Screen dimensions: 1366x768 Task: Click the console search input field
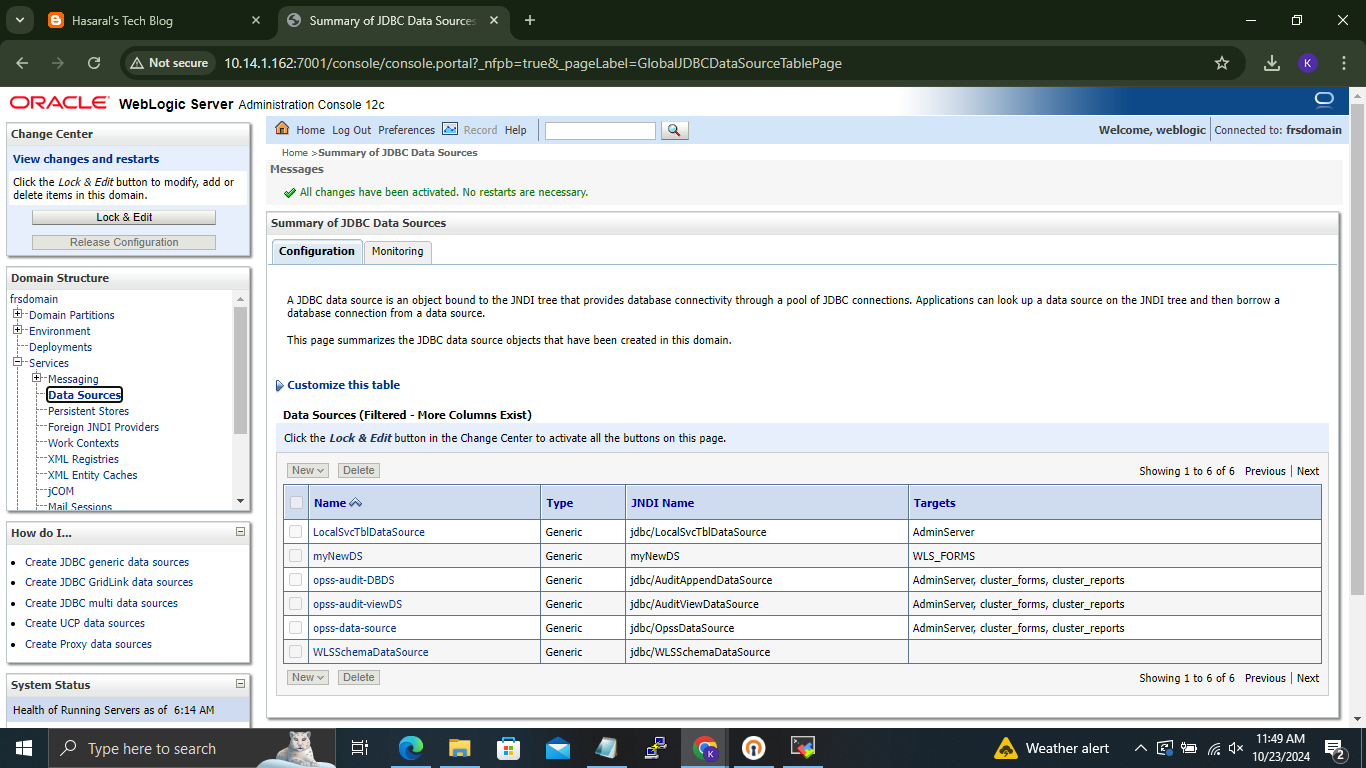[x=600, y=130]
